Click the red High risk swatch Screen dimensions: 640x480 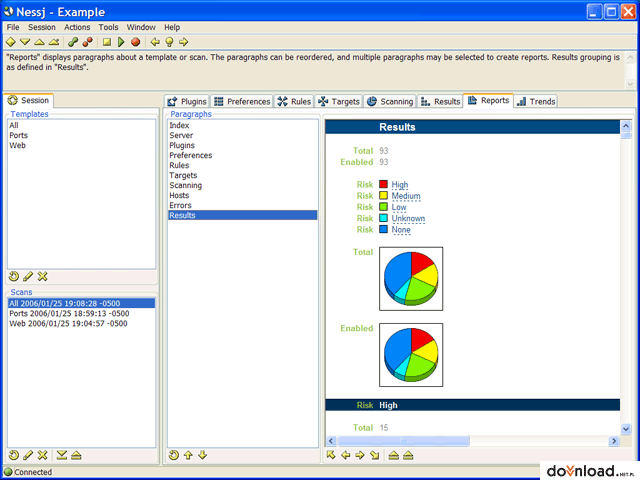pos(383,184)
